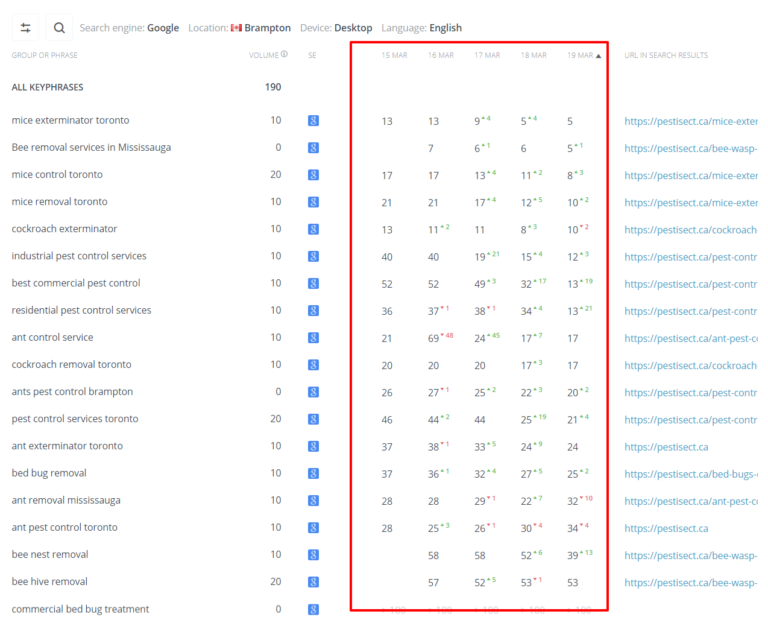Click the search magnifier icon
This screenshot has width=768, height=620.
point(59,28)
